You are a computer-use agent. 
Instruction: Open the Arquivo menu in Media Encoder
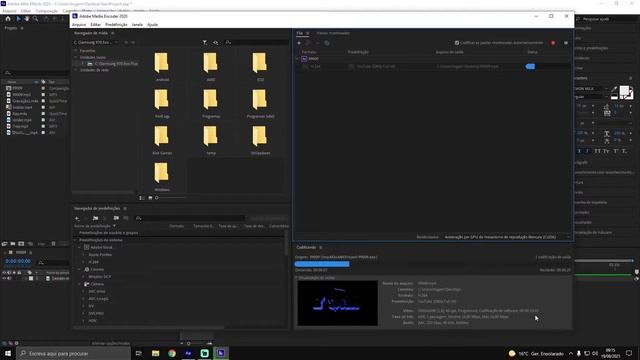[x=79, y=24]
